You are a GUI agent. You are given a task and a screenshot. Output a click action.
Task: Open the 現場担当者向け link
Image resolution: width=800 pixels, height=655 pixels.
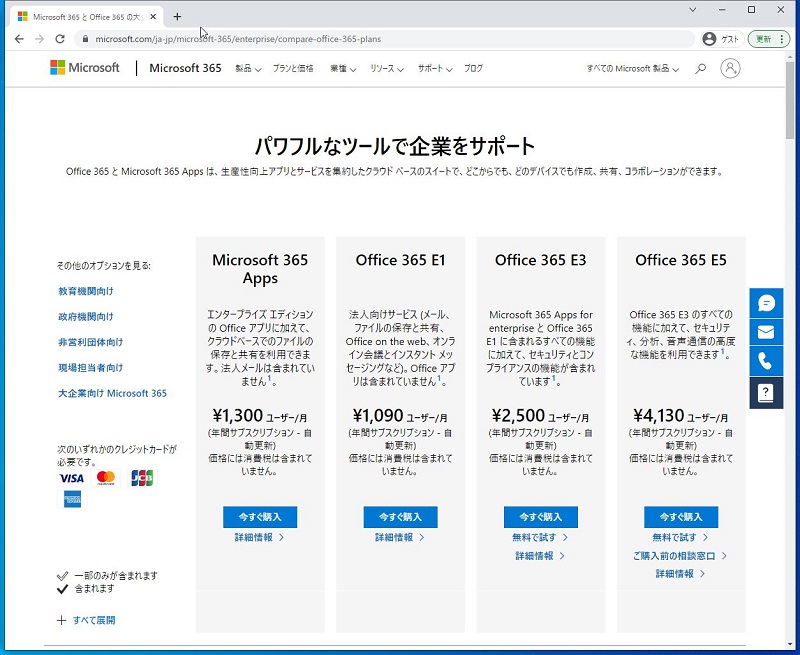[90, 367]
